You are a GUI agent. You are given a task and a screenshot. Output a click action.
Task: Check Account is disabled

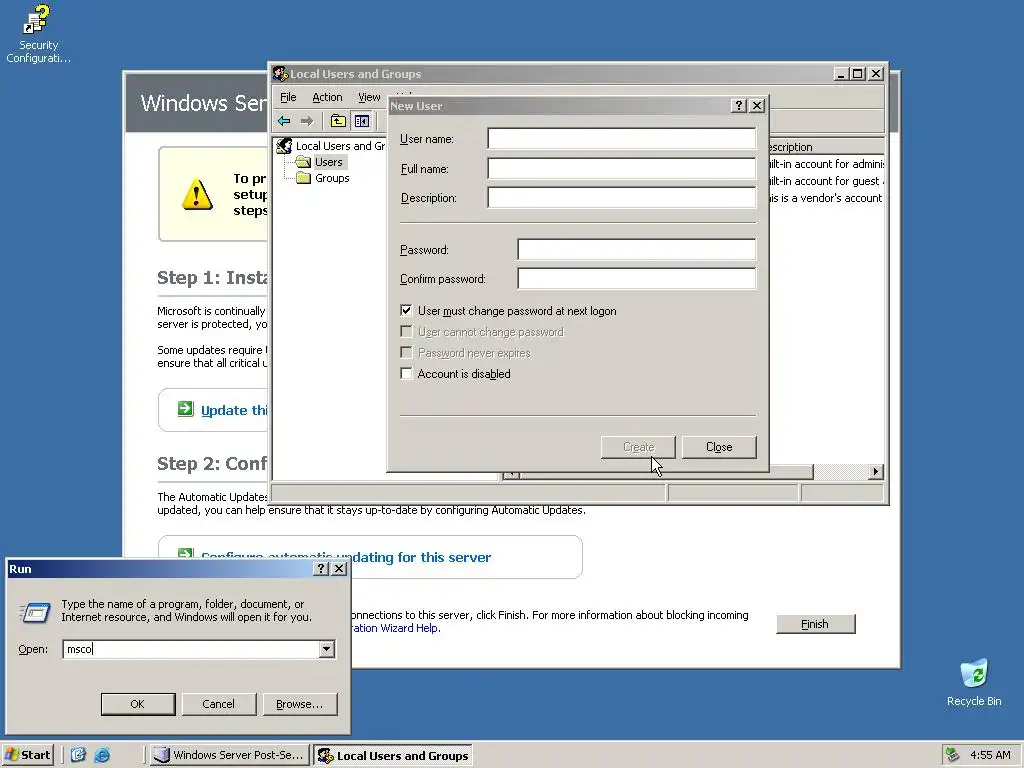pyautogui.click(x=406, y=374)
